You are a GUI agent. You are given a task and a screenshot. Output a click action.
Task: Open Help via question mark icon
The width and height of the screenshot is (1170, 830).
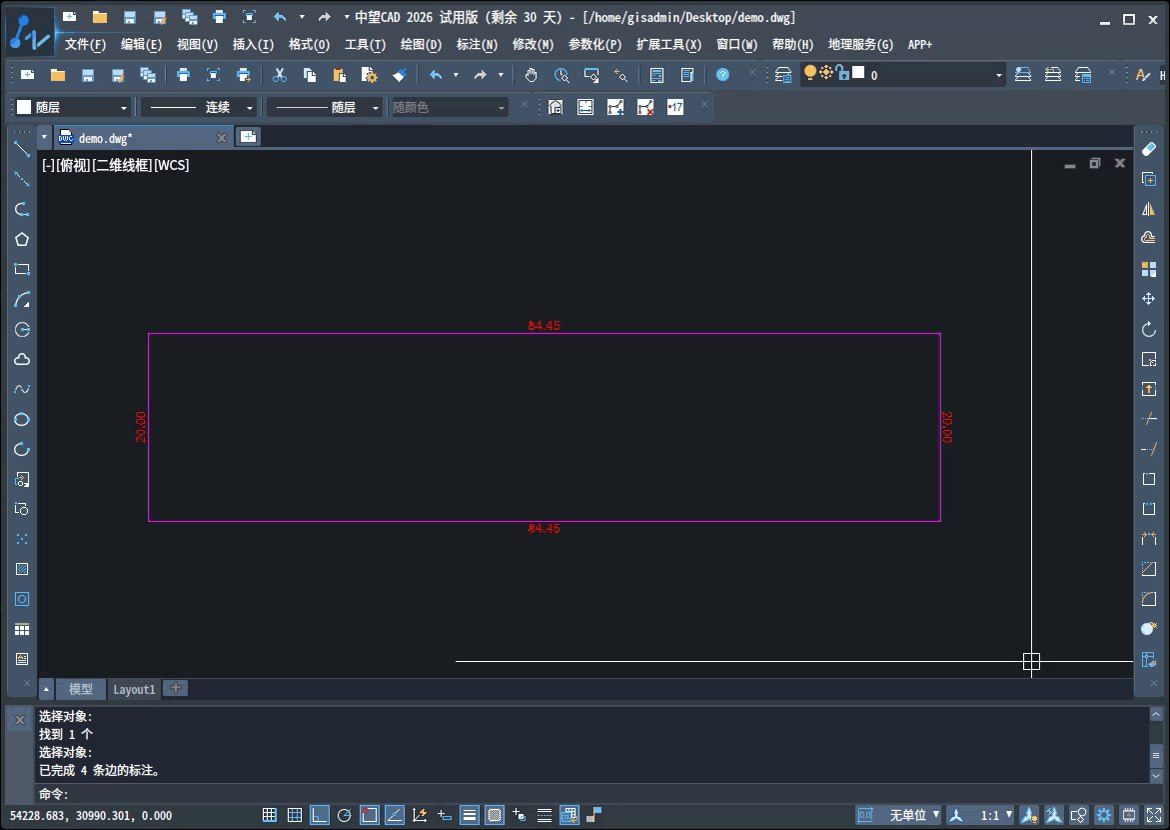point(722,75)
